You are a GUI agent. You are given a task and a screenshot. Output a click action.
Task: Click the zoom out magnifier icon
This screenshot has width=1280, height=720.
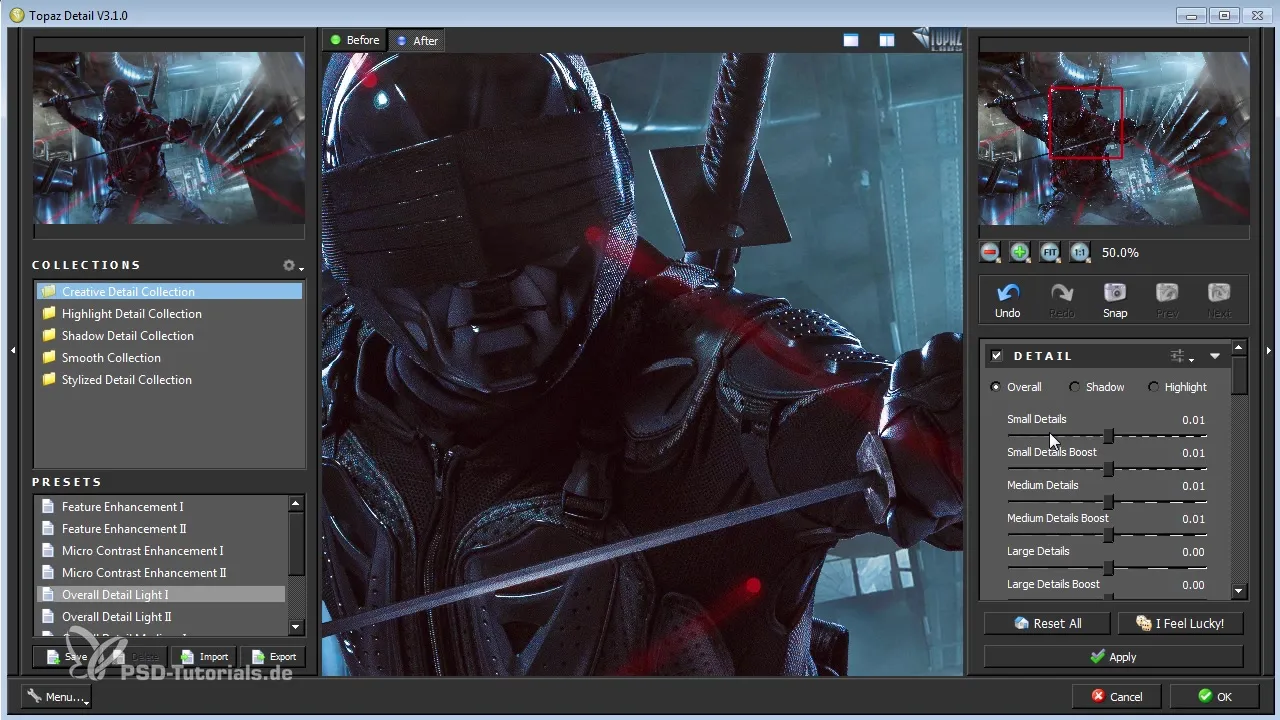990,253
